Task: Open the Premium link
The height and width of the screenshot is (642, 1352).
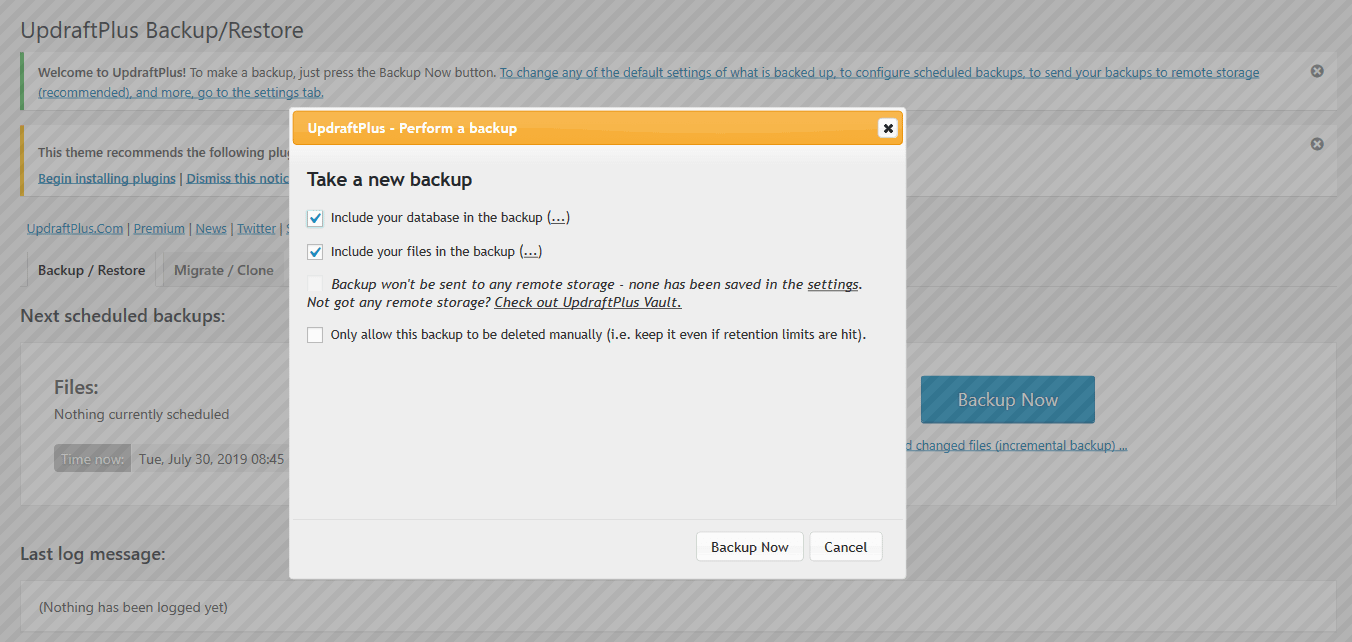Action: (x=159, y=228)
